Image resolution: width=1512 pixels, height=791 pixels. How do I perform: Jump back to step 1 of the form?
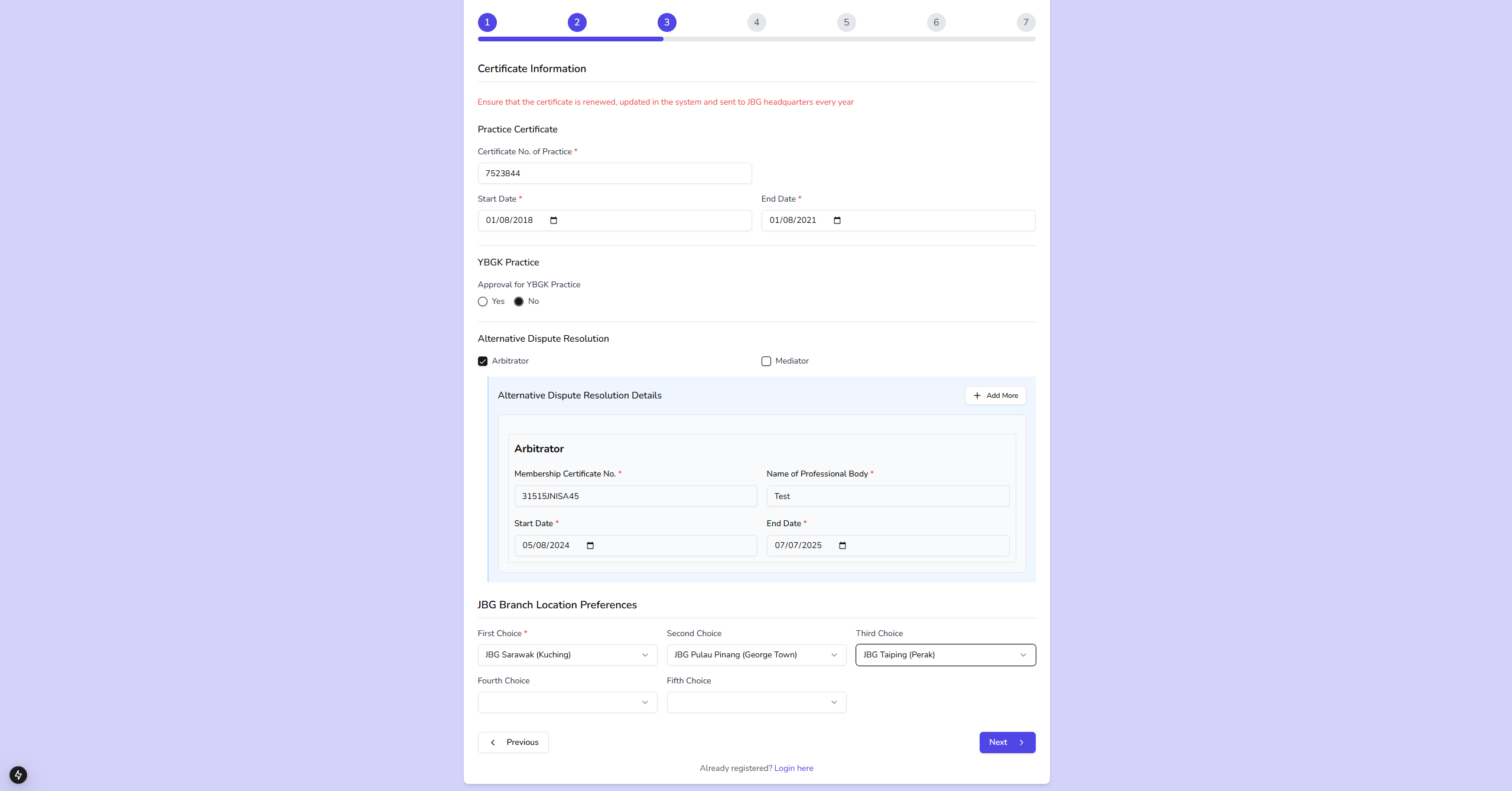coord(487,22)
